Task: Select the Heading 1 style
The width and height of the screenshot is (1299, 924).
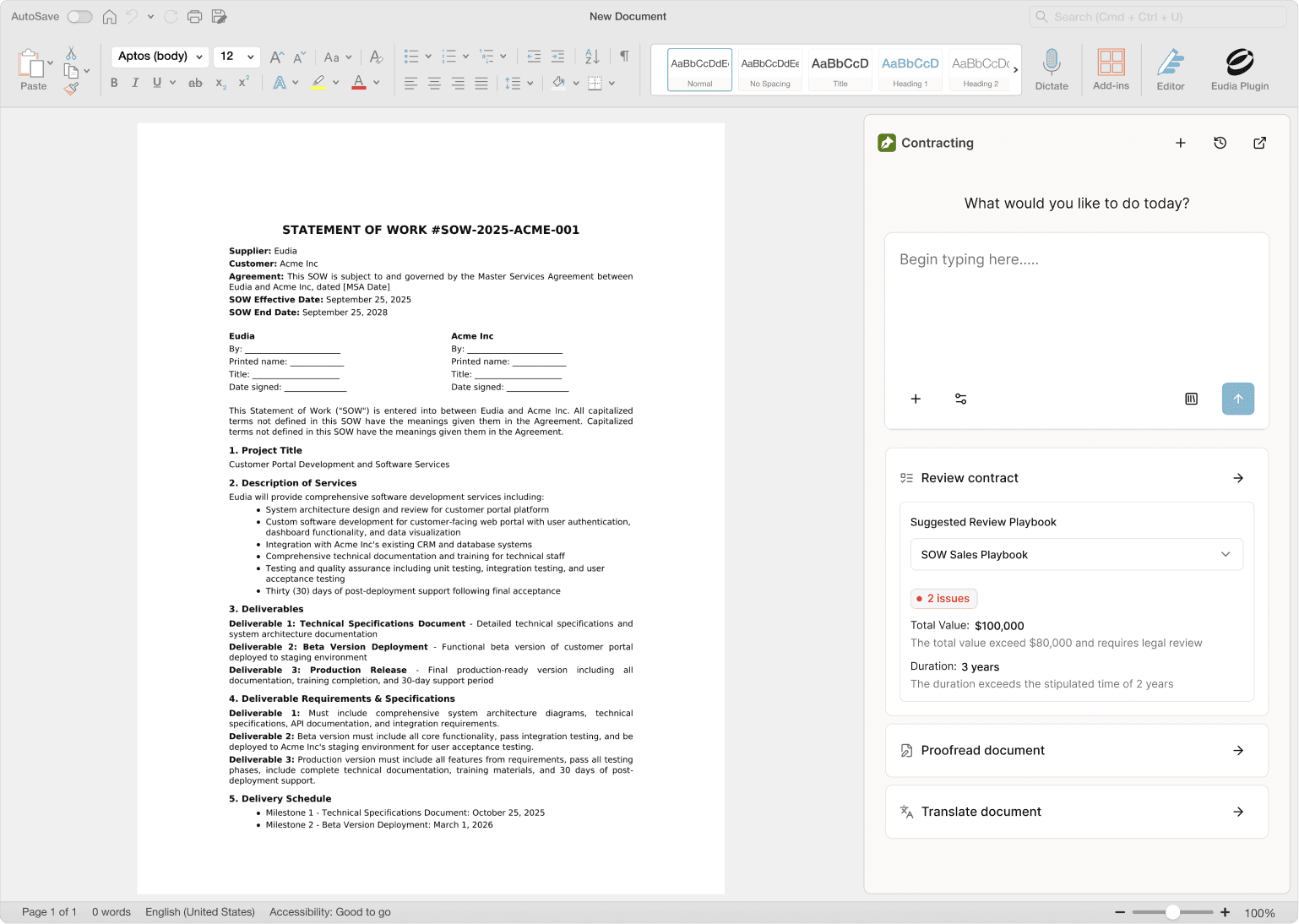Action: (x=910, y=69)
